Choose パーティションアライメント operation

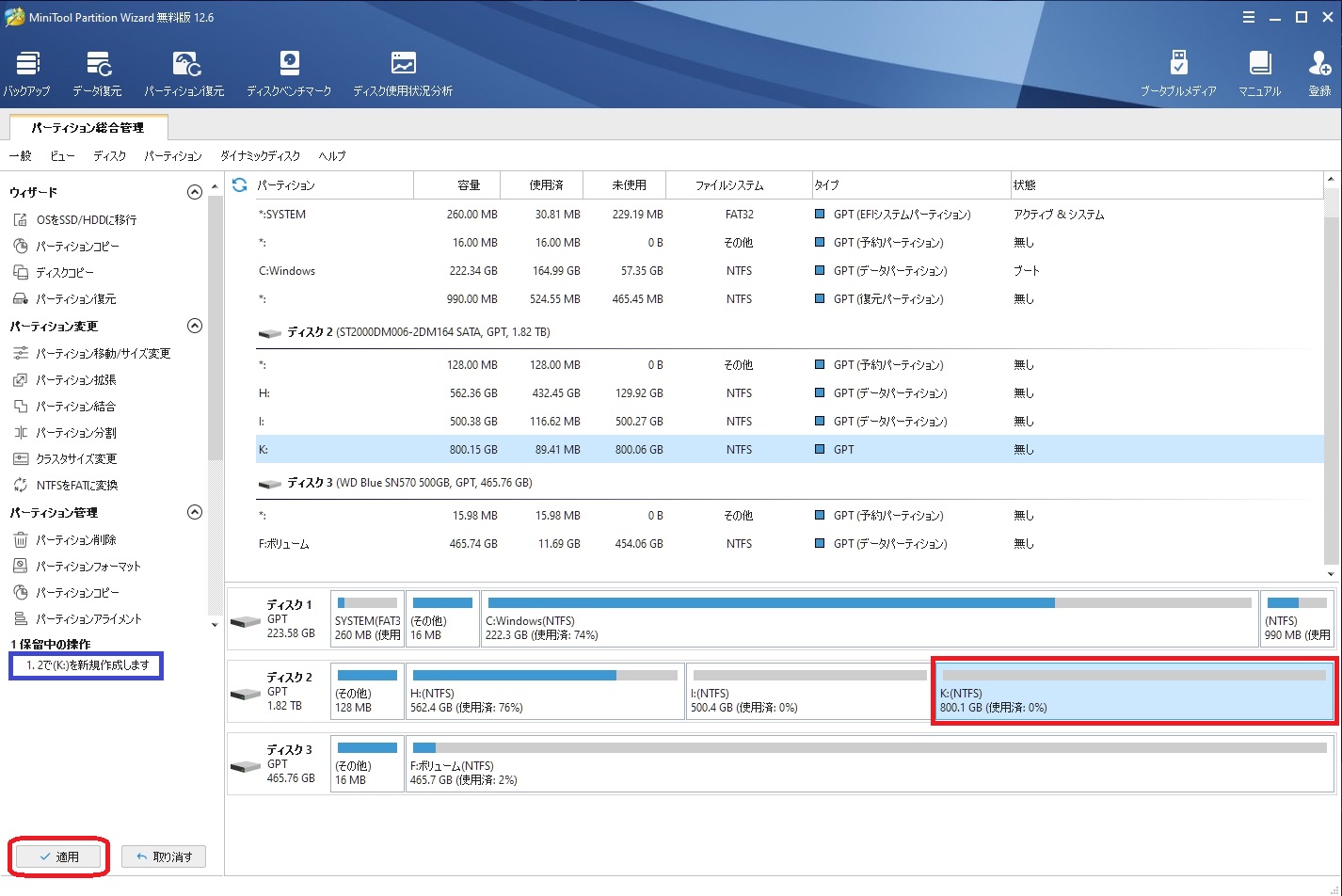click(x=77, y=618)
